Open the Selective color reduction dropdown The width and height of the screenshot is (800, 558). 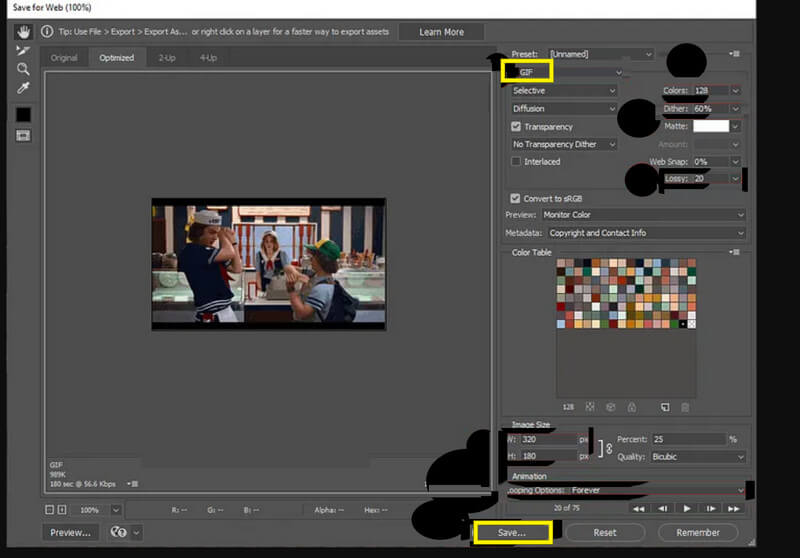point(564,90)
